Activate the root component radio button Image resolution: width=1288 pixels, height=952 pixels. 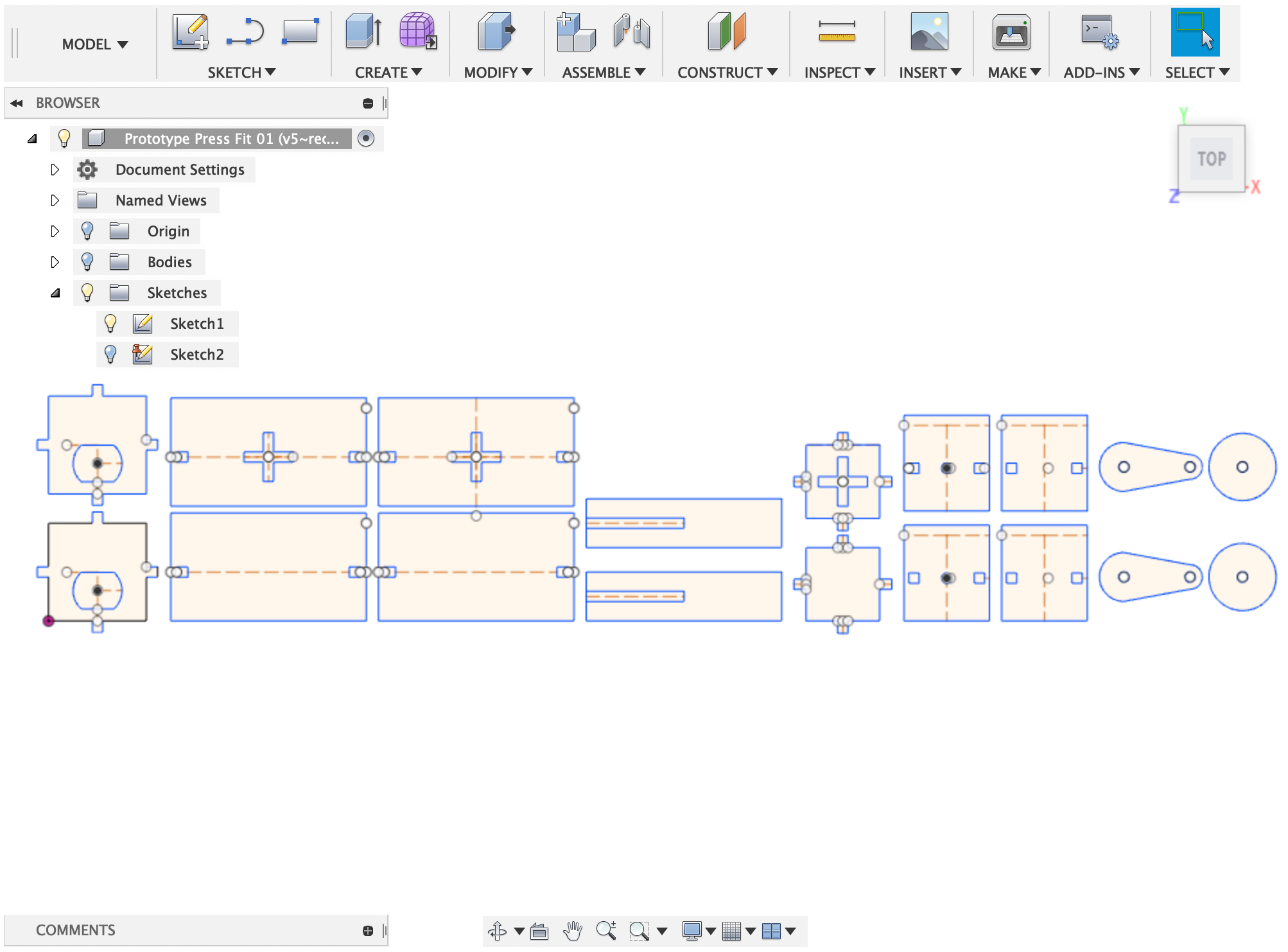click(366, 138)
